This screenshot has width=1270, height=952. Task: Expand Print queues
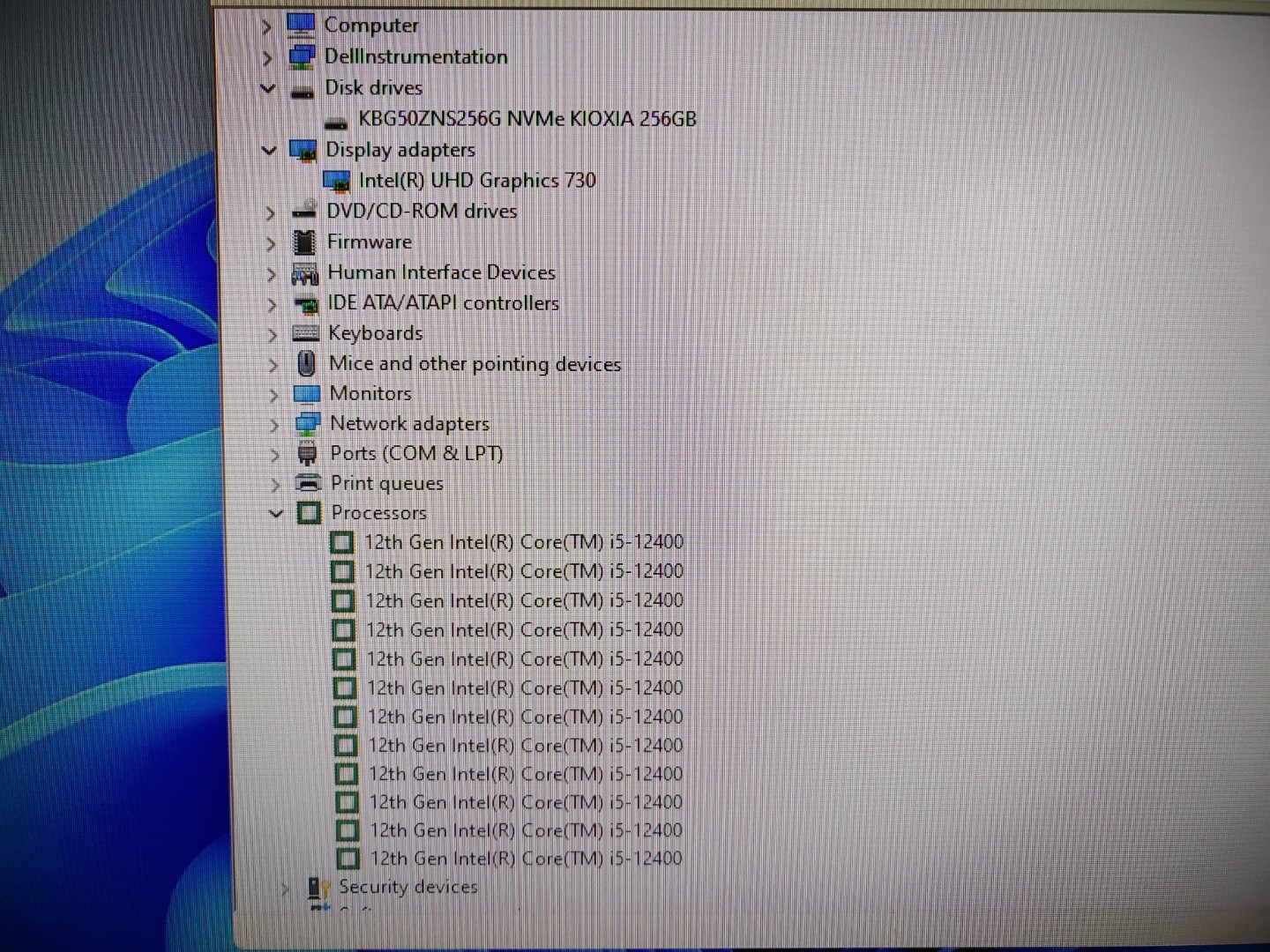tap(275, 485)
